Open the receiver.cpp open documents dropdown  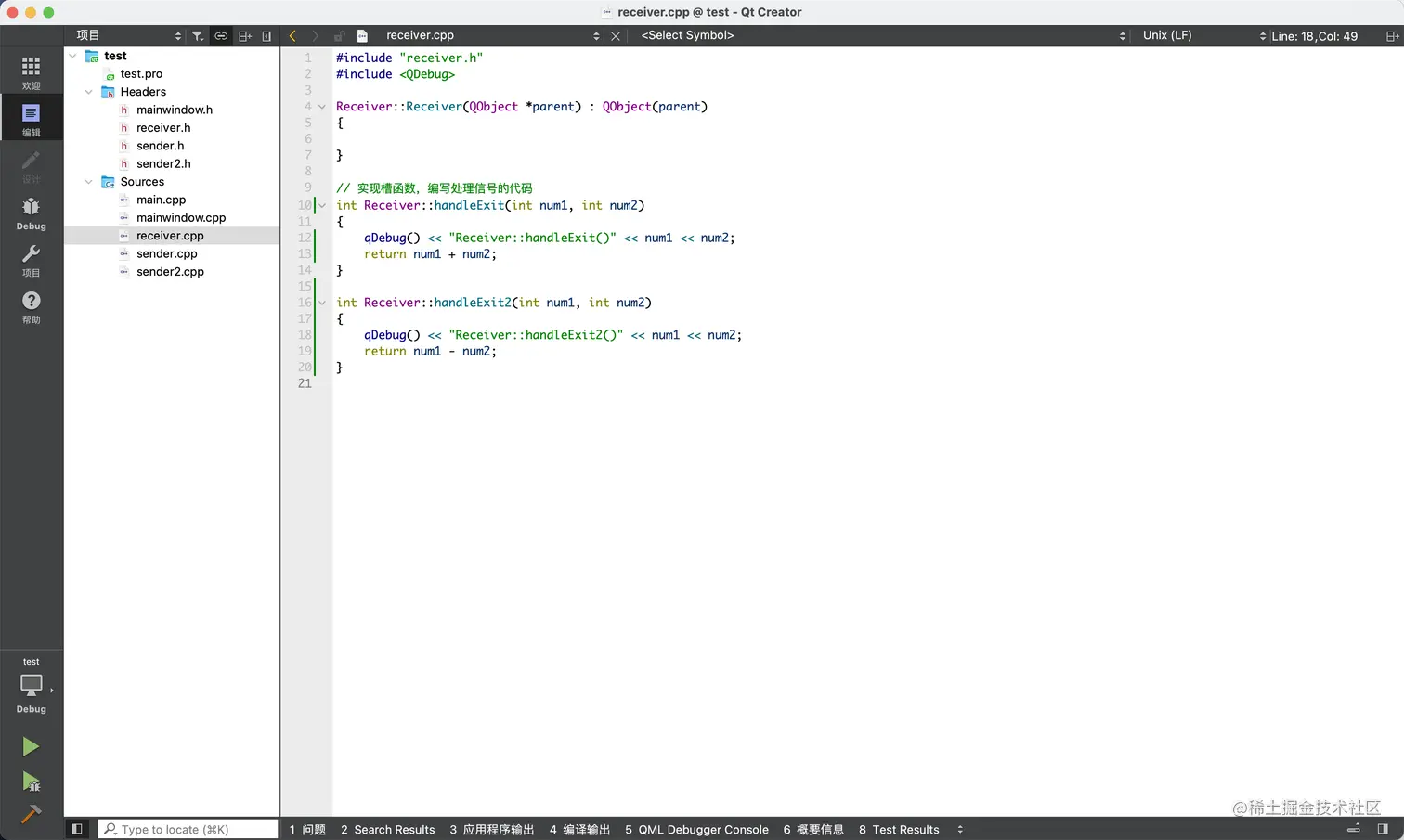[493, 35]
